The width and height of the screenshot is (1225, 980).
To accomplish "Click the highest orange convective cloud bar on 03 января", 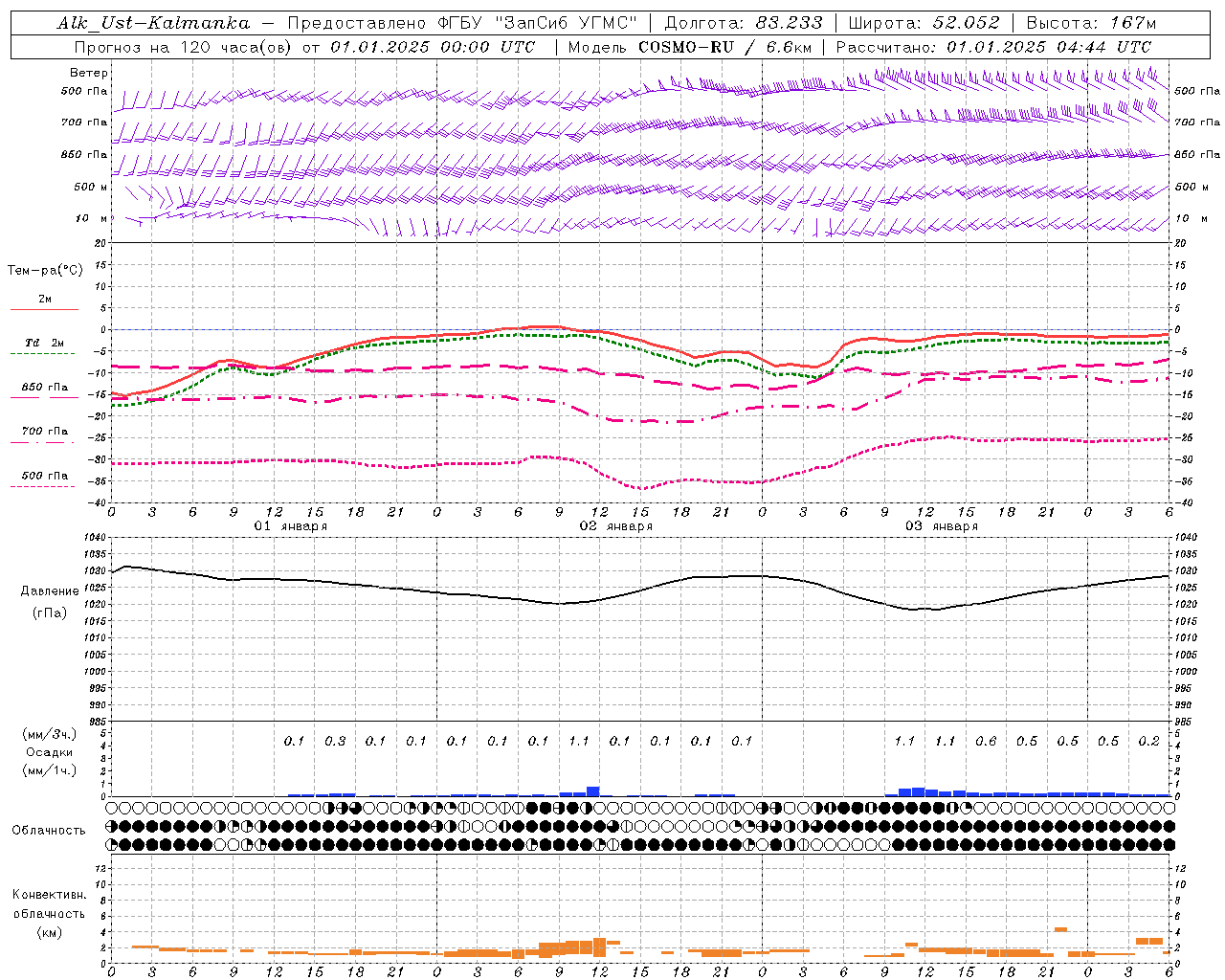I will [1060, 929].
